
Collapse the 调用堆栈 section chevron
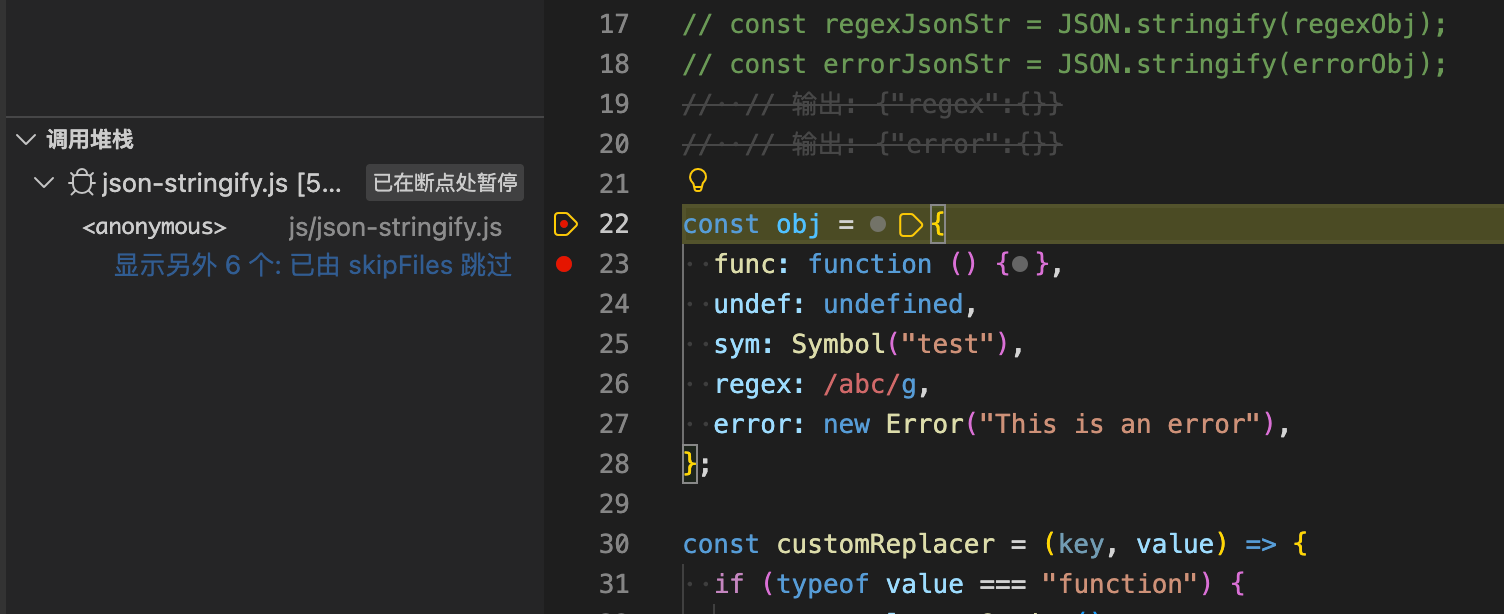point(26,140)
